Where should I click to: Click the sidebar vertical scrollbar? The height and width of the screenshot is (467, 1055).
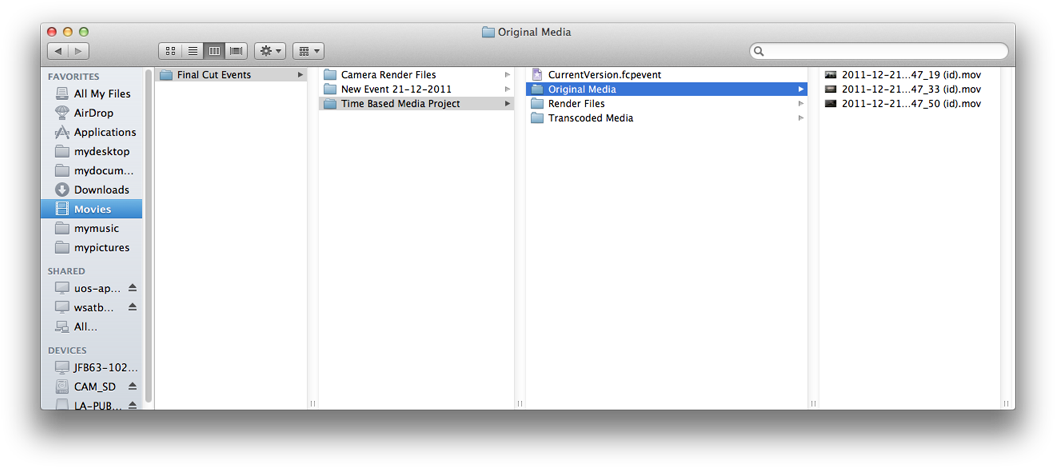149,236
